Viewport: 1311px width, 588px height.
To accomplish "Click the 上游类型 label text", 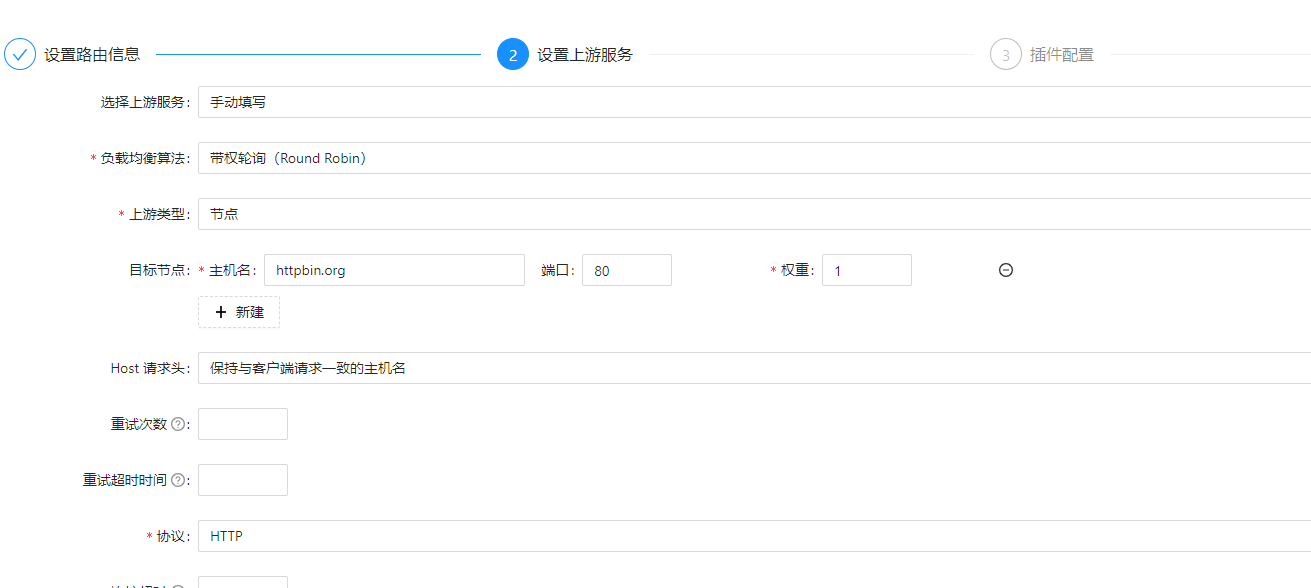I will coord(159,214).
